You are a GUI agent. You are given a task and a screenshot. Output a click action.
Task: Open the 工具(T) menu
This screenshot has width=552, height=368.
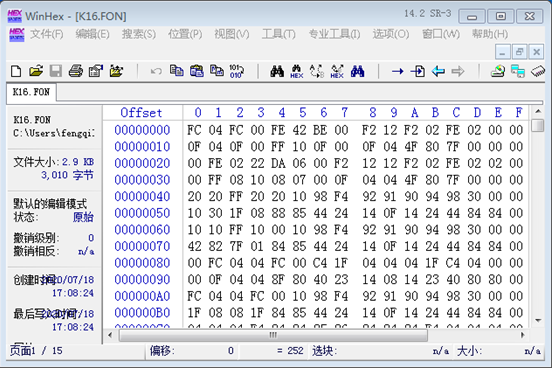click(x=278, y=34)
